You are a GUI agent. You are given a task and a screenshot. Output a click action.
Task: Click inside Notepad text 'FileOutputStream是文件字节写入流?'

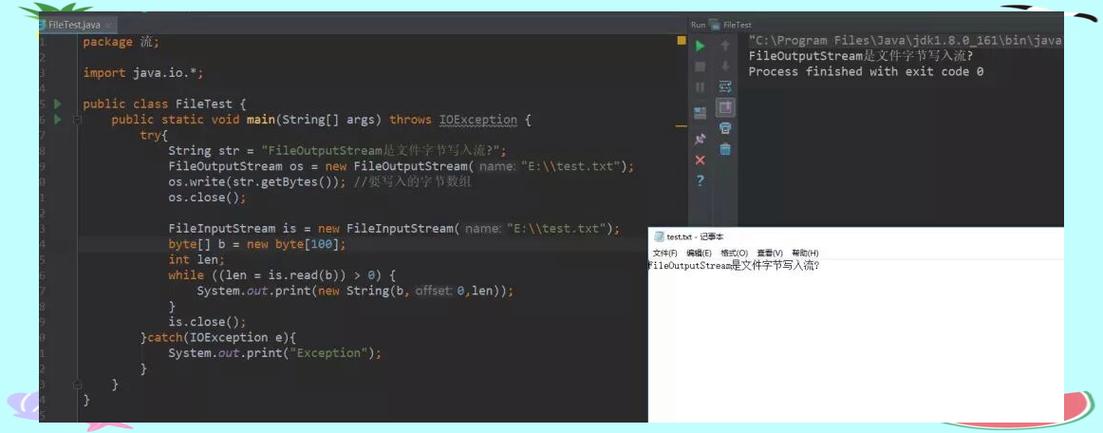pyautogui.click(x=734, y=266)
